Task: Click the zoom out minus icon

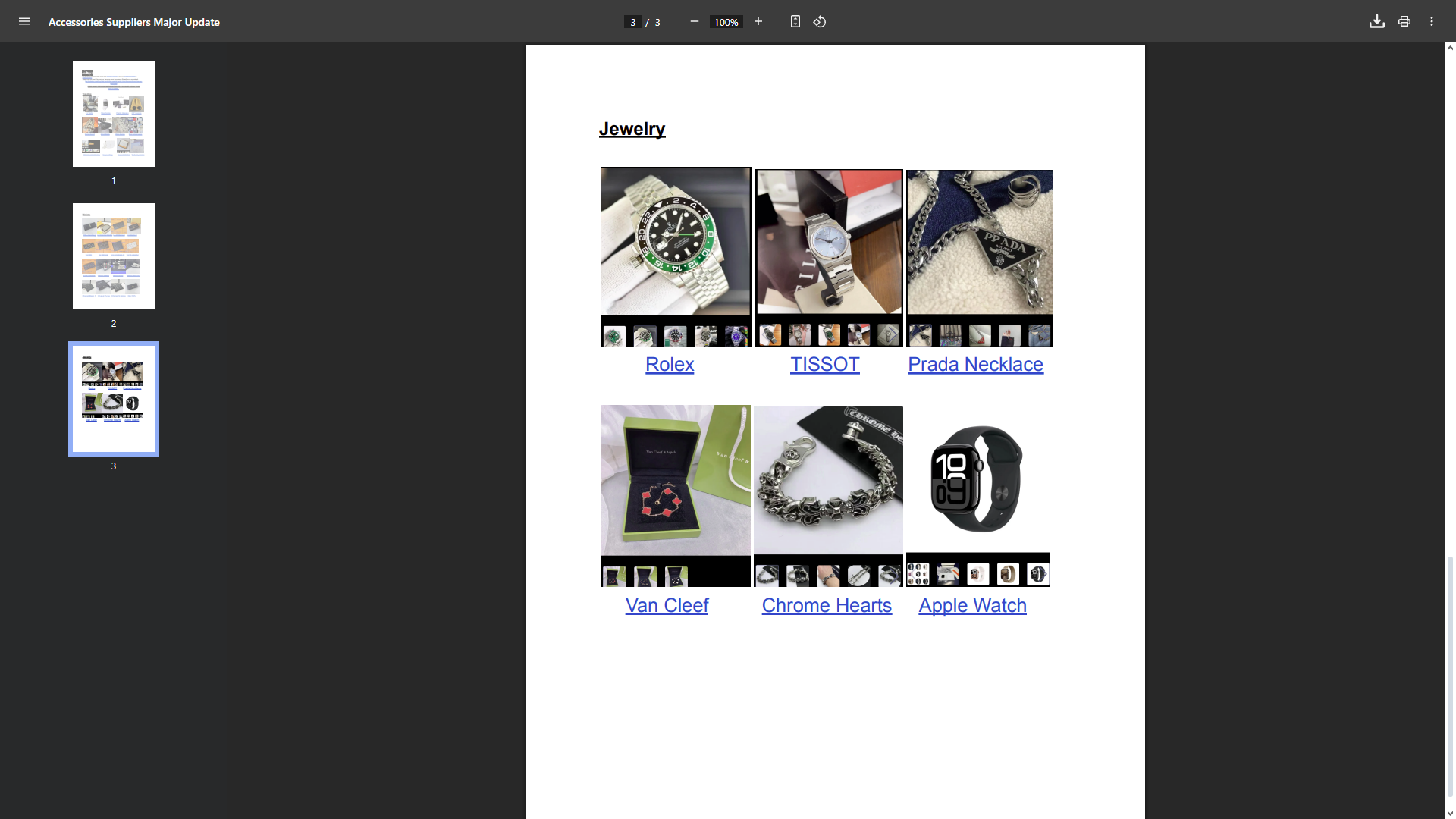Action: pyautogui.click(x=694, y=22)
